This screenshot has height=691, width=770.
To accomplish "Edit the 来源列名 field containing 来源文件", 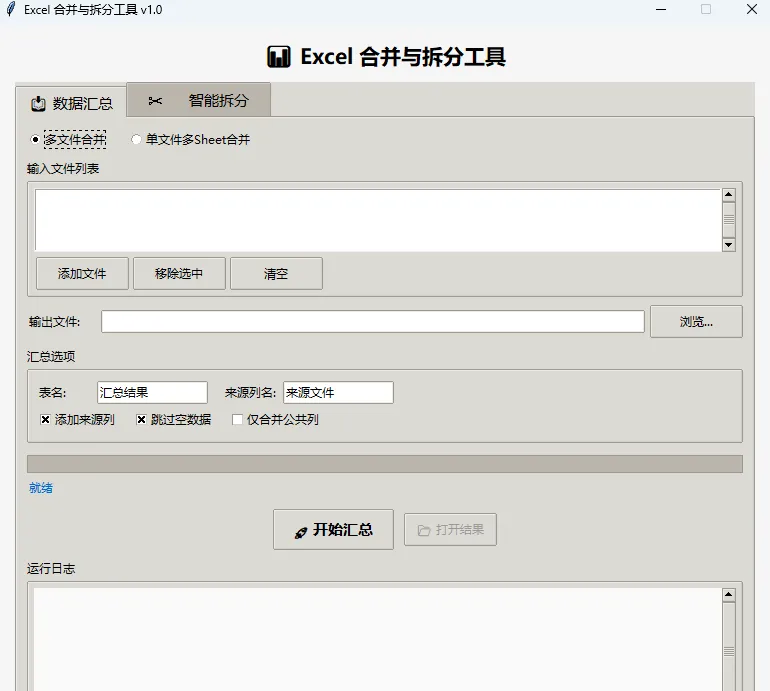I will (338, 392).
